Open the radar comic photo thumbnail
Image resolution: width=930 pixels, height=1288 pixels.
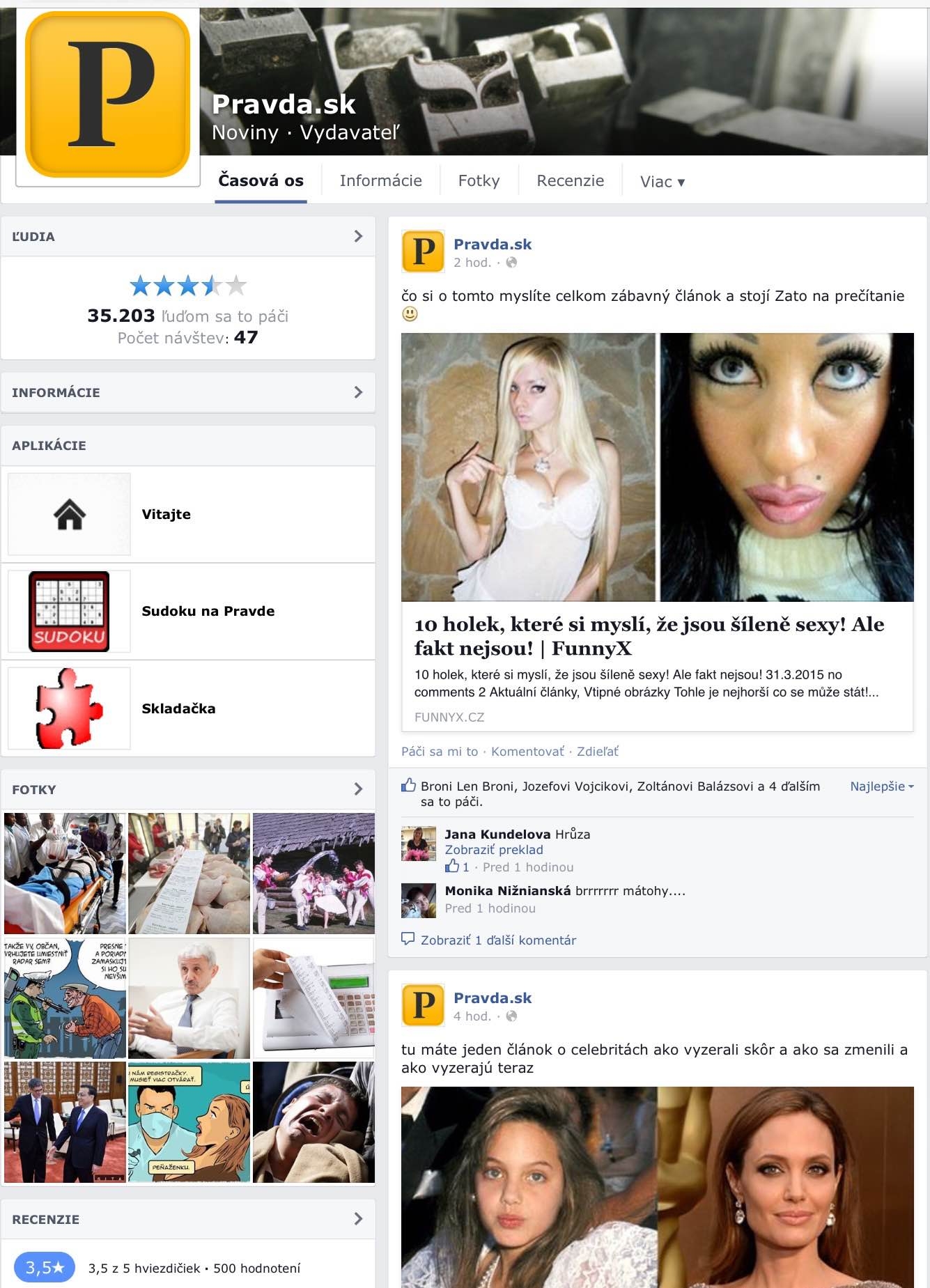65,998
